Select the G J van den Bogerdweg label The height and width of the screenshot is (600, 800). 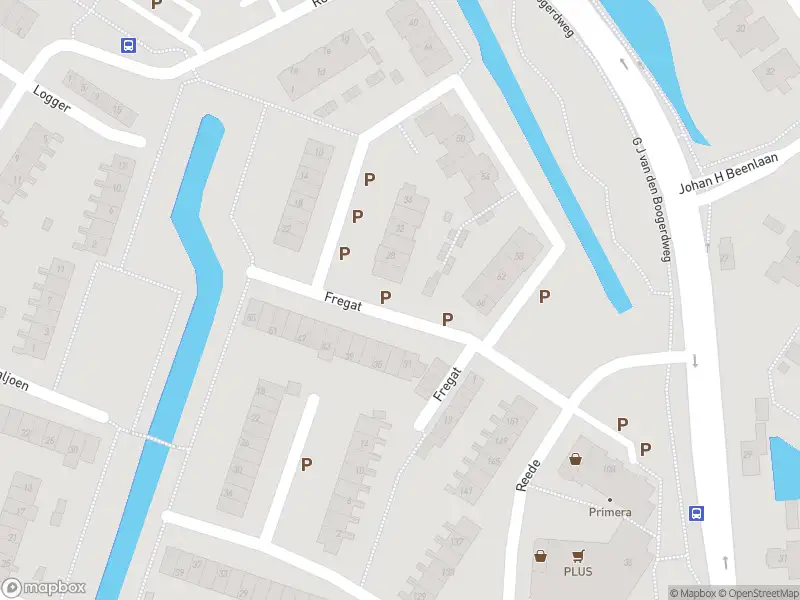(651, 199)
